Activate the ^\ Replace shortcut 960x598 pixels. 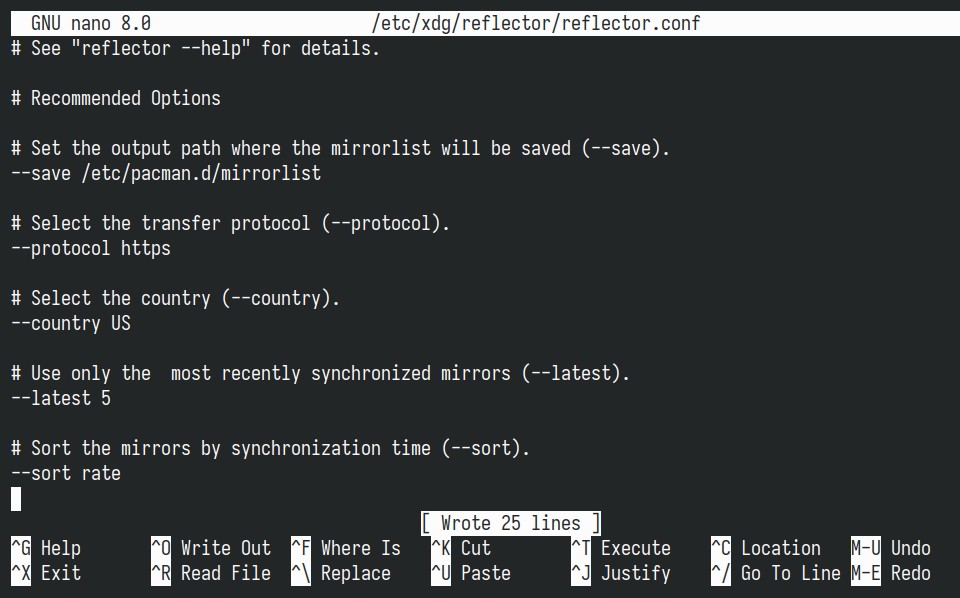(x=341, y=573)
